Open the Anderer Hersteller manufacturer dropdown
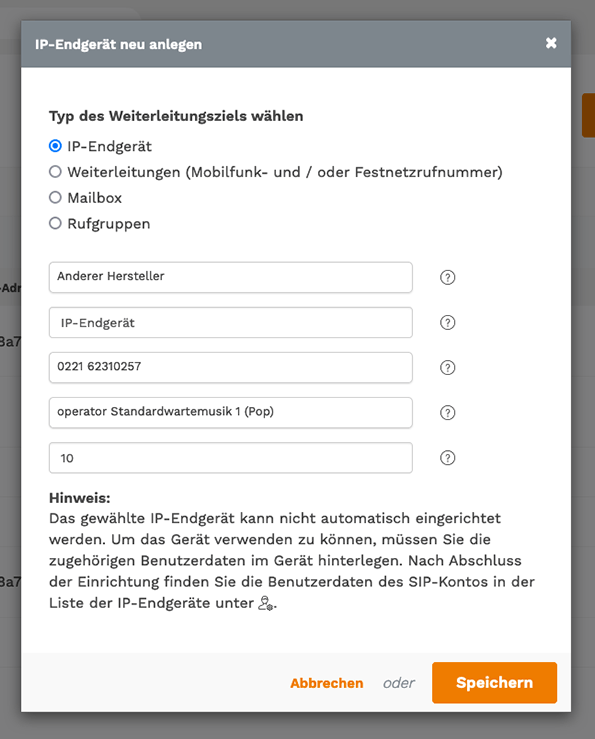 point(231,277)
